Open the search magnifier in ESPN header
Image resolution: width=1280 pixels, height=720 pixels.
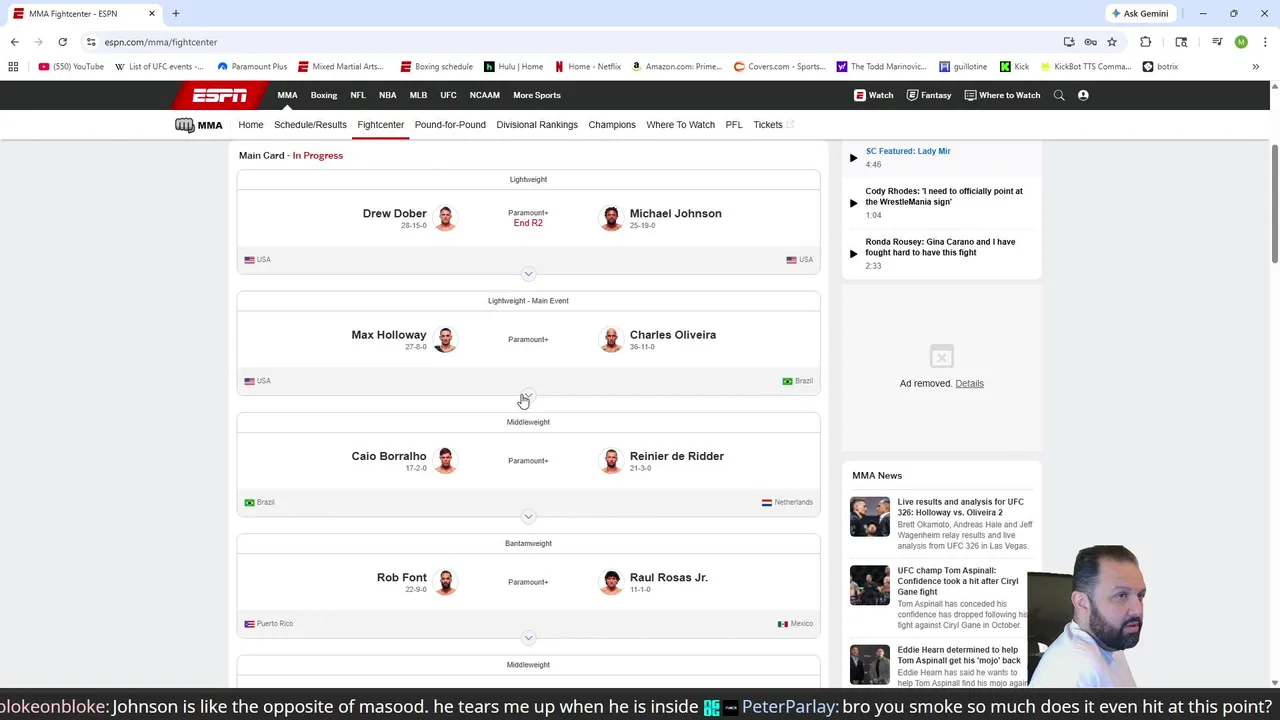click(1059, 95)
